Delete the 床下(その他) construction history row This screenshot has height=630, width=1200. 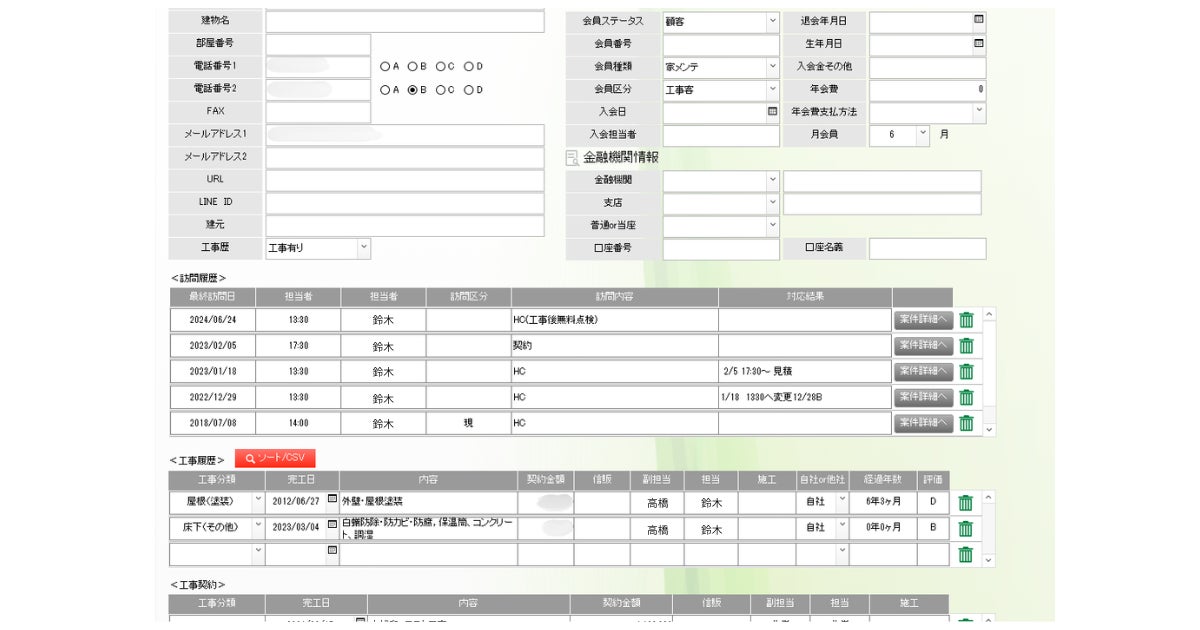coord(966,529)
